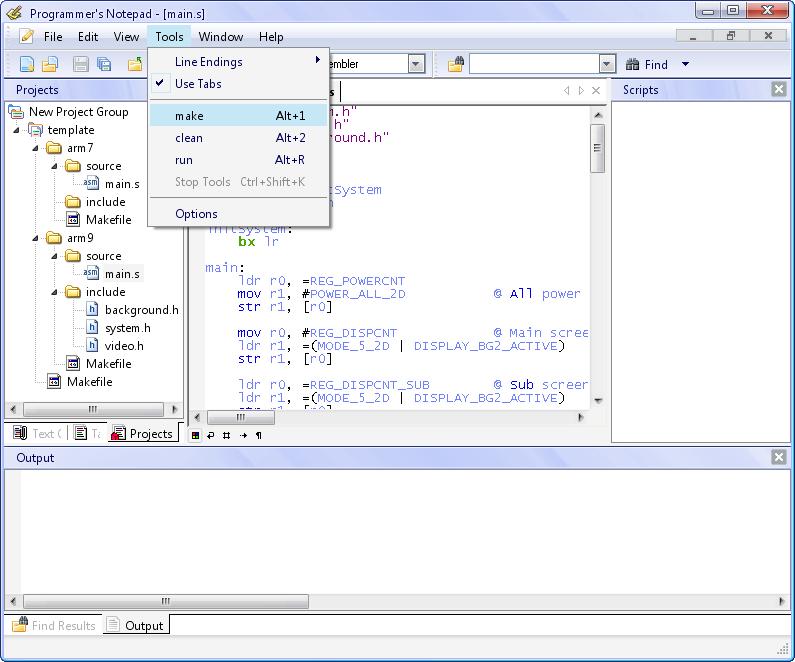
Task: Toggle the colour syntax highlighting icon below editor
Action: (195, 436)
